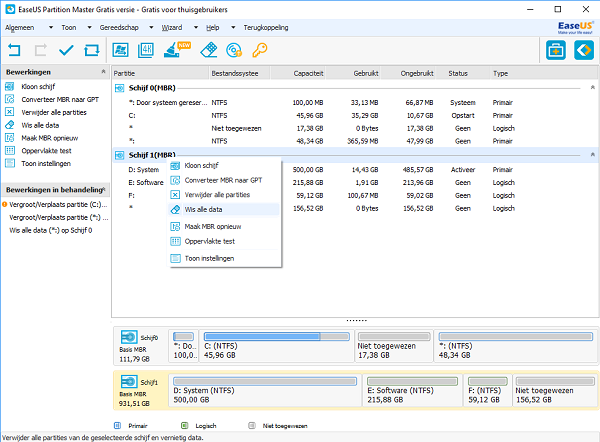This screenshot has height=442, width=600.
Task: Open the Algemeen menu
Action: 20,28
